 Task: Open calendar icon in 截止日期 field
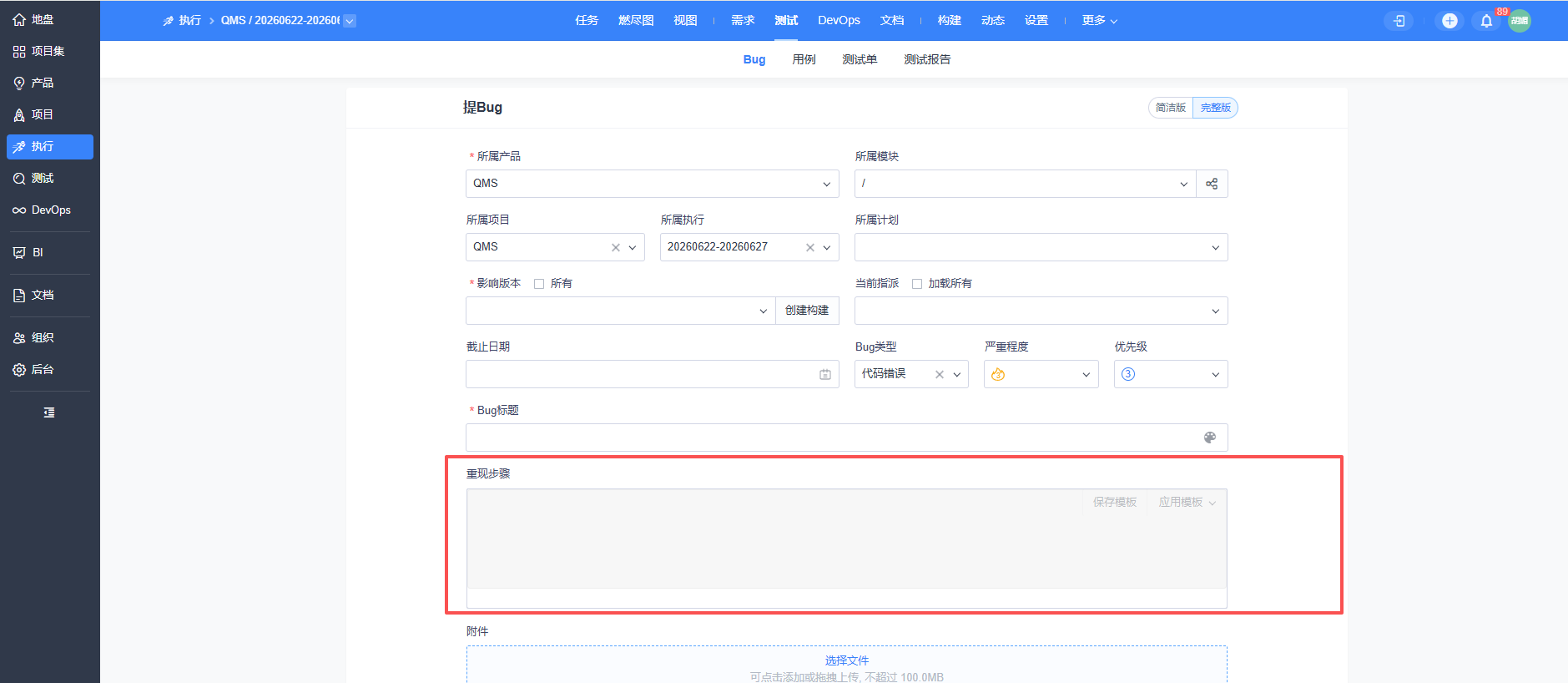[824, 375]
